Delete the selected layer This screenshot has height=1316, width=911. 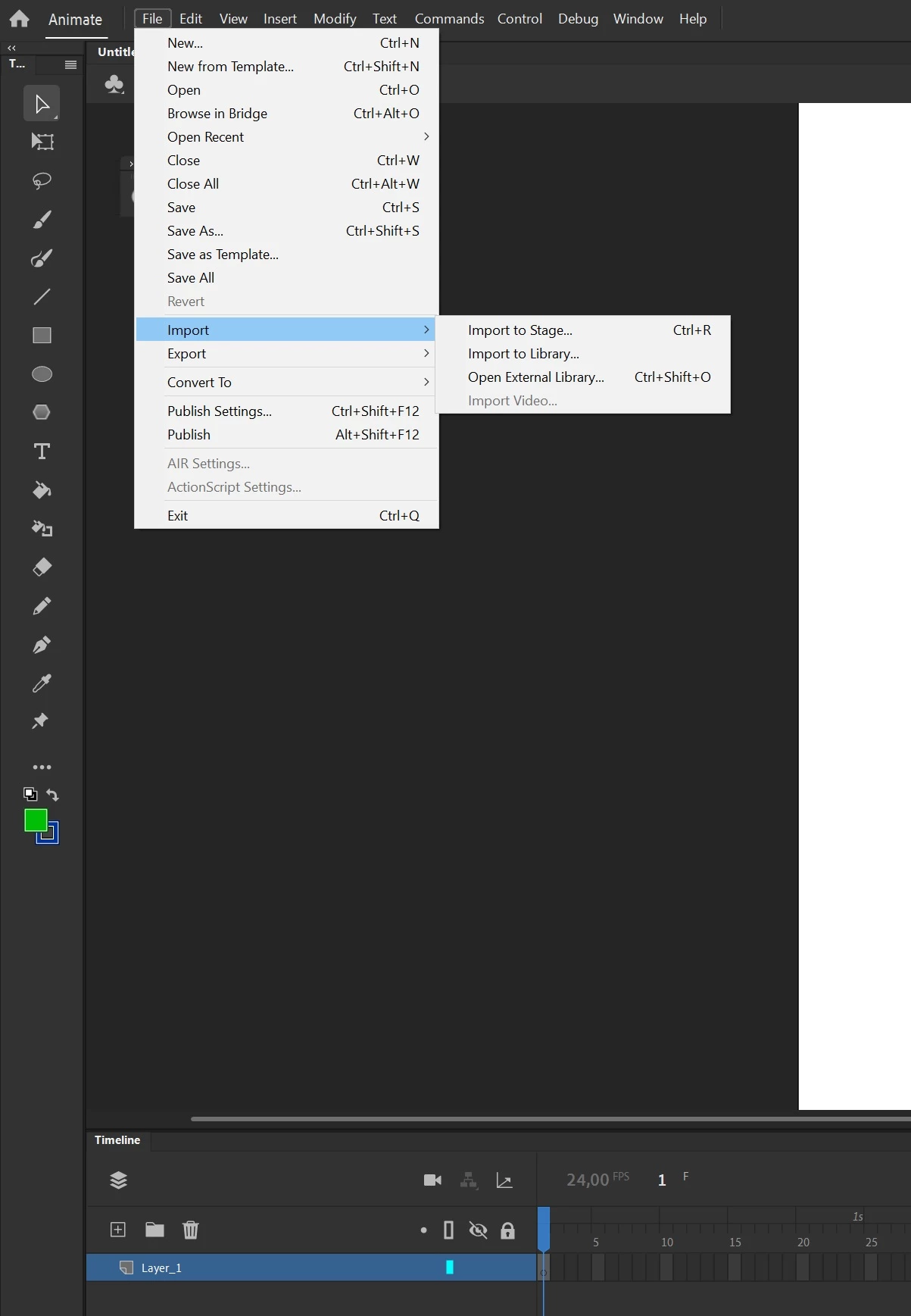(191, 1230)
